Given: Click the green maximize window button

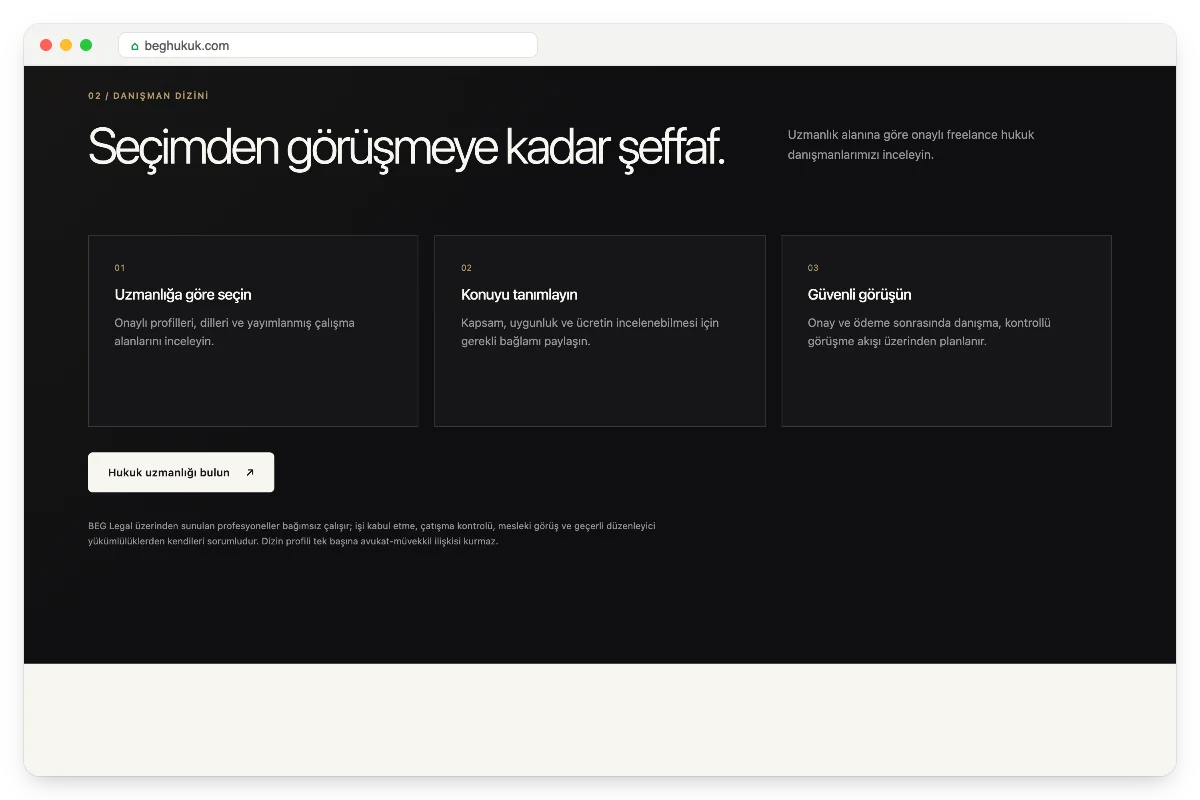Looking at the screenshot, I should [86, 45].
